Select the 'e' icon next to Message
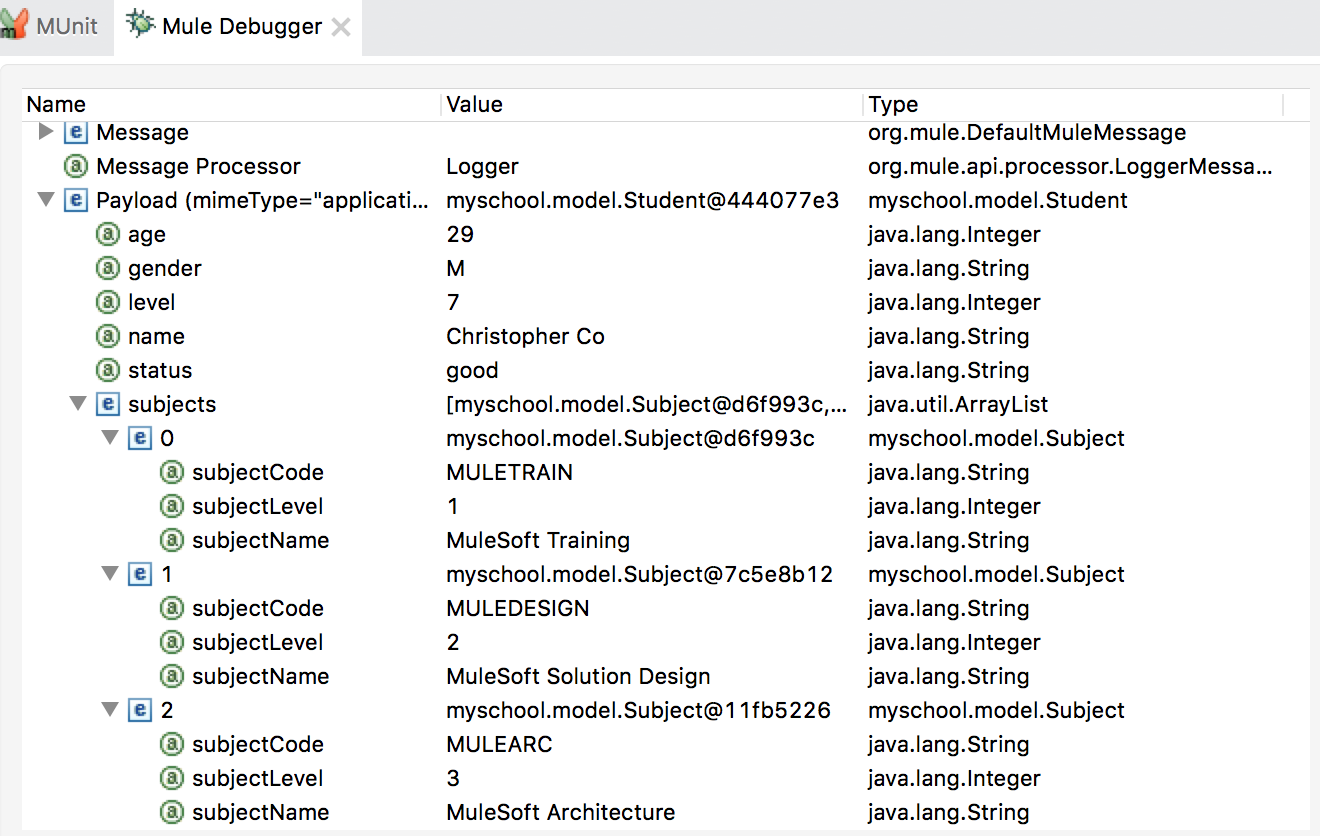Image resolution: width=1320 pixels, height=836 pixels. (x=74, y=132)
